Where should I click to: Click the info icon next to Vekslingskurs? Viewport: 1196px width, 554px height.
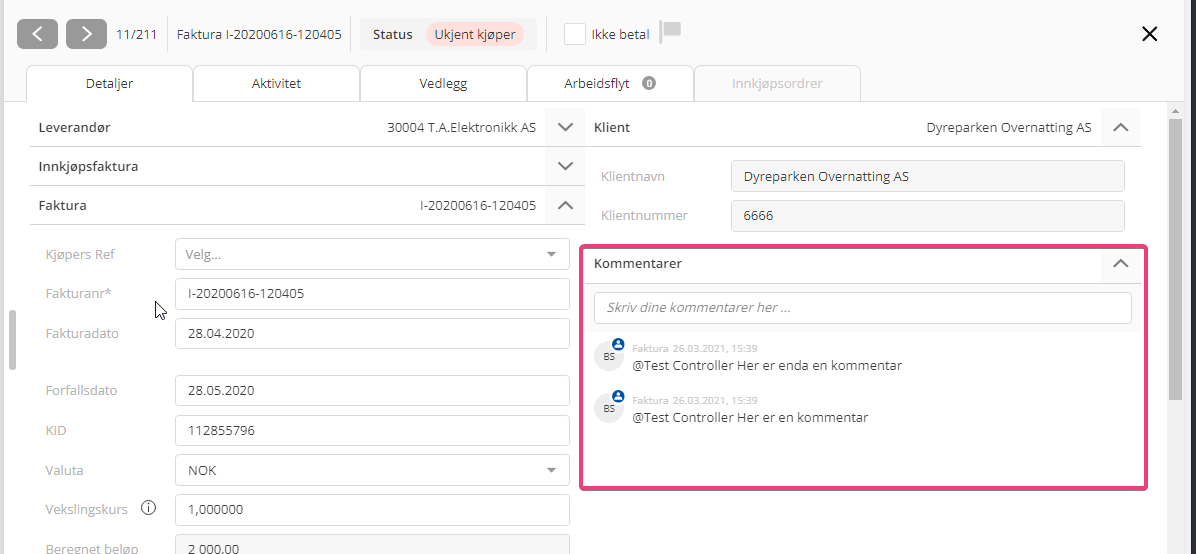click(x=149, y=508)
